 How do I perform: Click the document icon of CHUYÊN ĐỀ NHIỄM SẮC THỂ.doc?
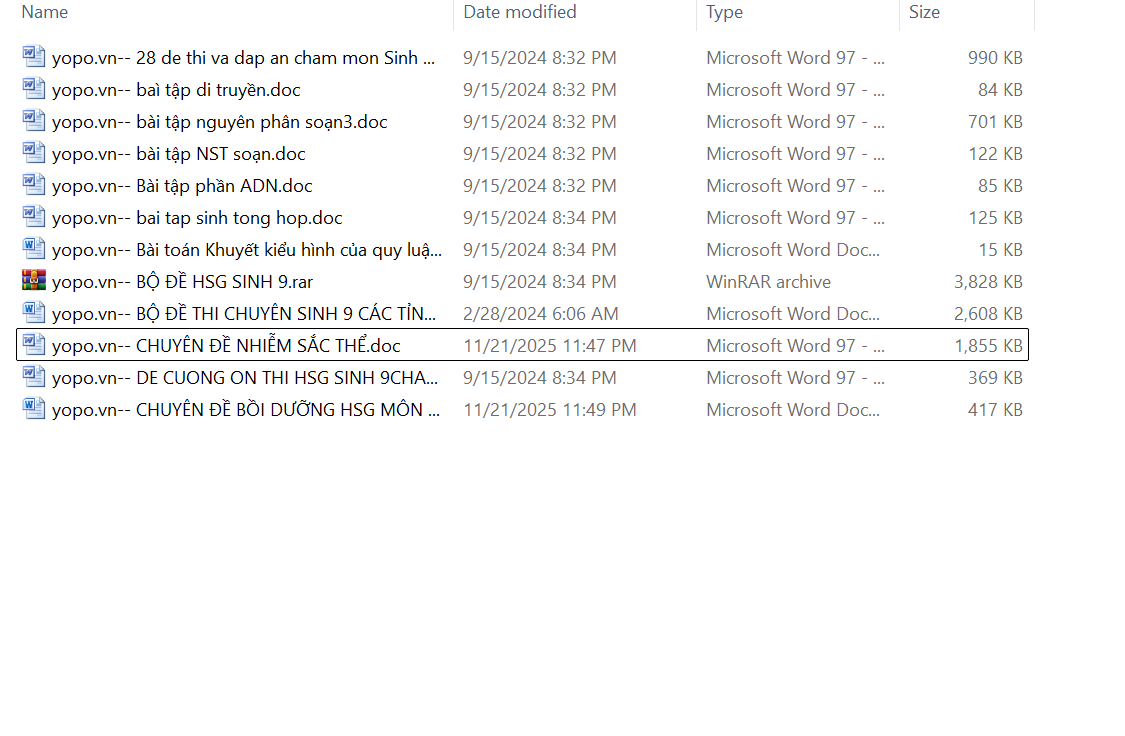(34, 345)
